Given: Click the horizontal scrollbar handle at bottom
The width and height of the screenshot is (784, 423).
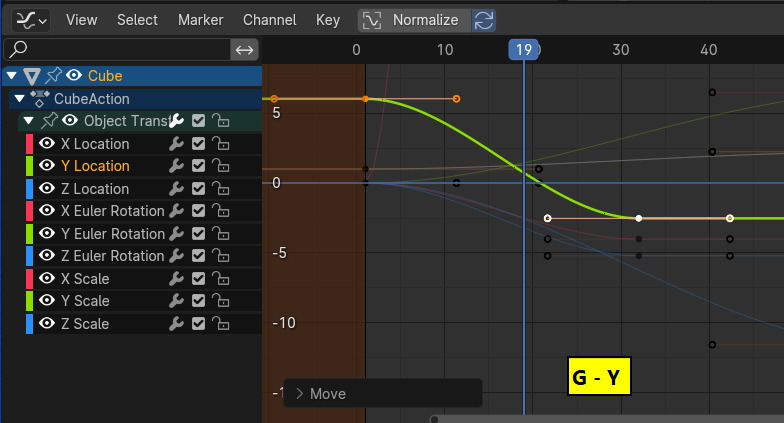Looking at the screenshot, I should click(x=434, y=419).
